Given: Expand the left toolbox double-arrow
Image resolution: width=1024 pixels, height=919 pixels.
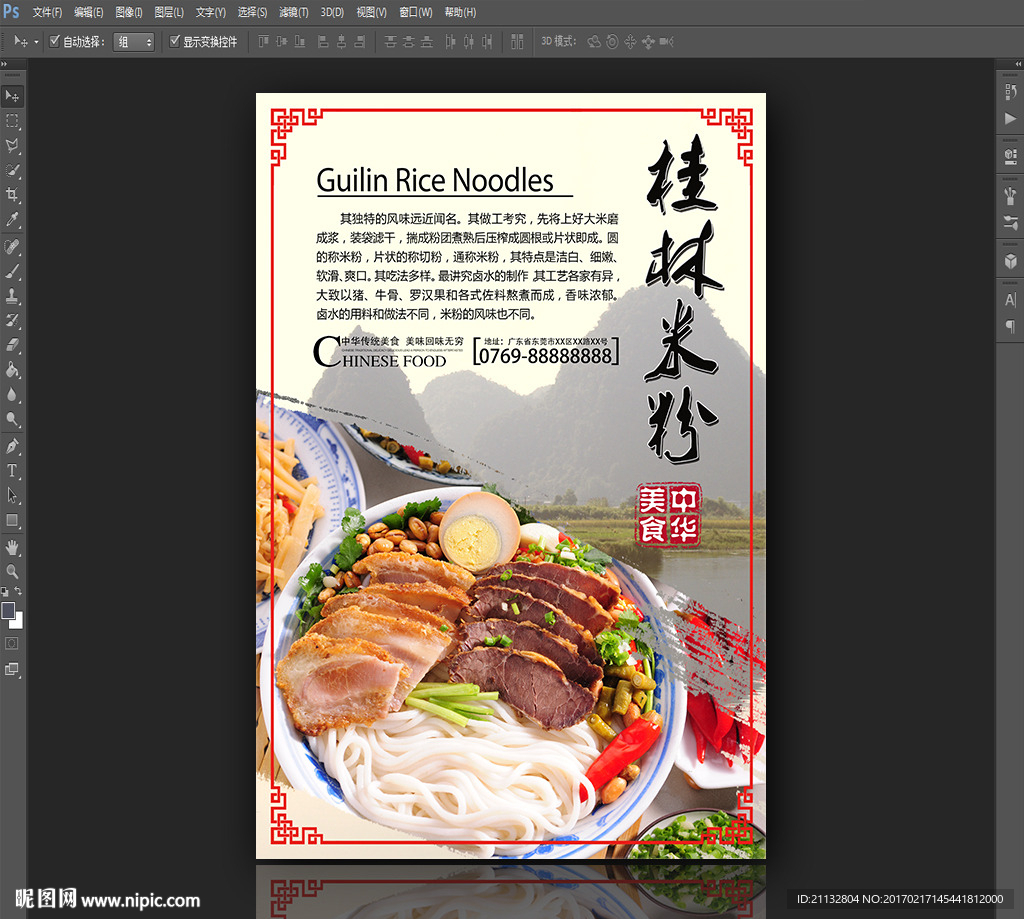Looking at the screenshot, I should click(x=4, y=64).
